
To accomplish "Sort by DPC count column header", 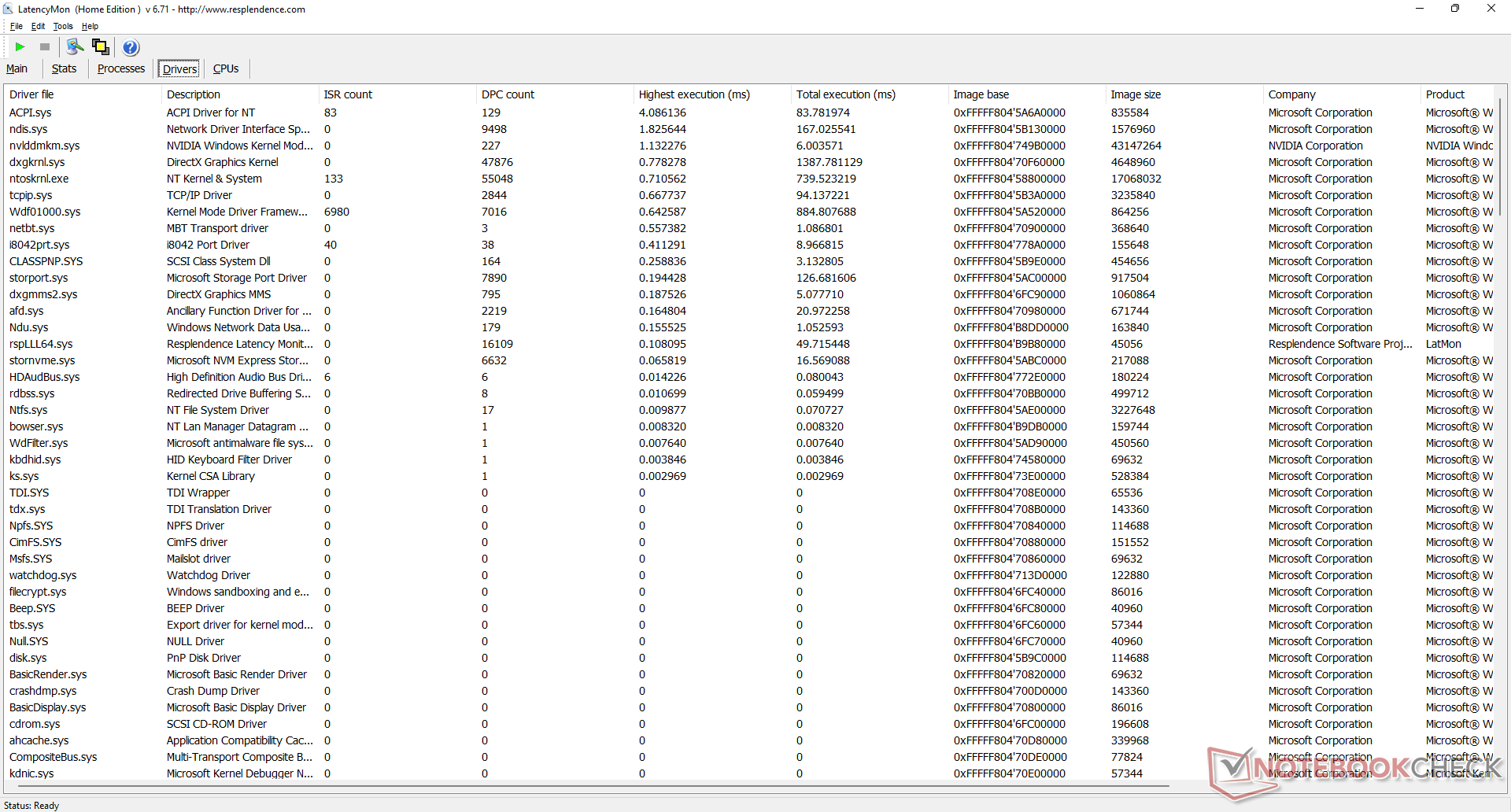I will tap(555, 94).
